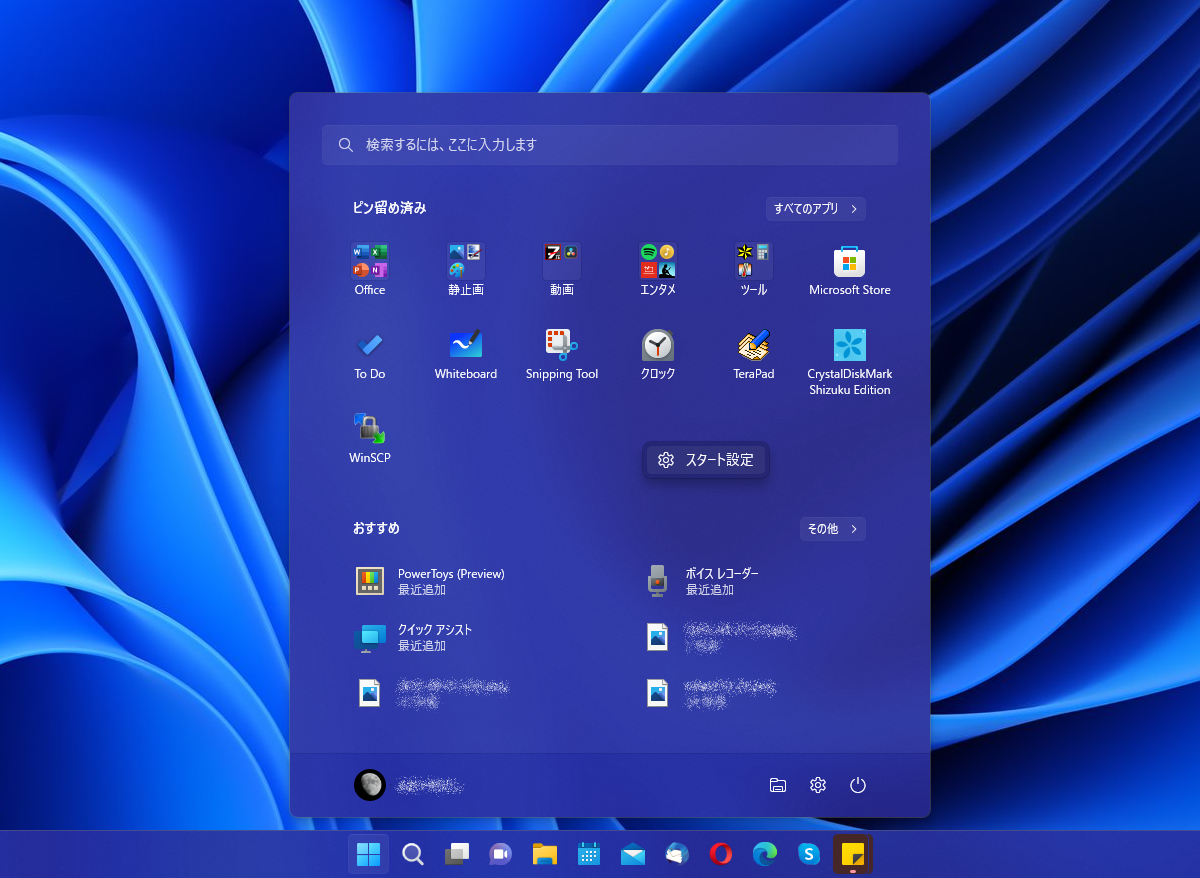This screenshot has width=1200, height=878.
Task: Click the すべてのアプリ button
Action: pyautogui.click(x=816, y=209)
